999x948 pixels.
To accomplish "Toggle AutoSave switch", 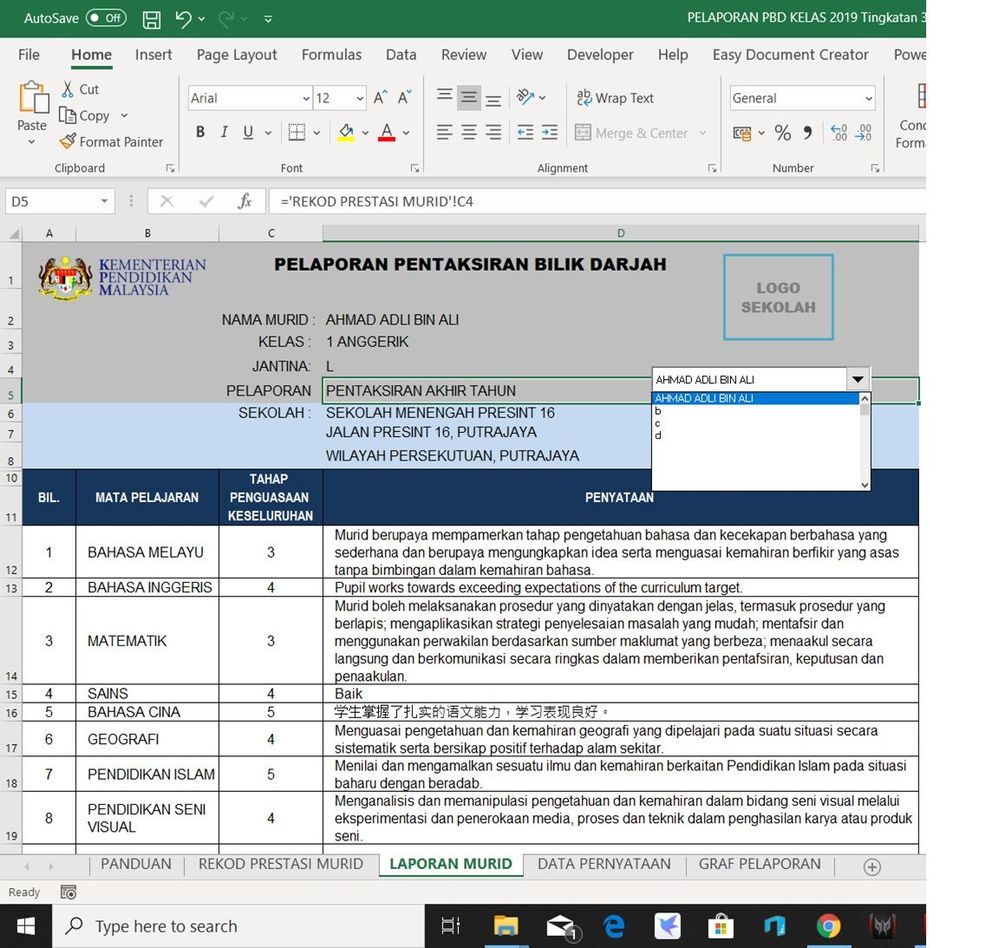I will [x=106, y=18].
